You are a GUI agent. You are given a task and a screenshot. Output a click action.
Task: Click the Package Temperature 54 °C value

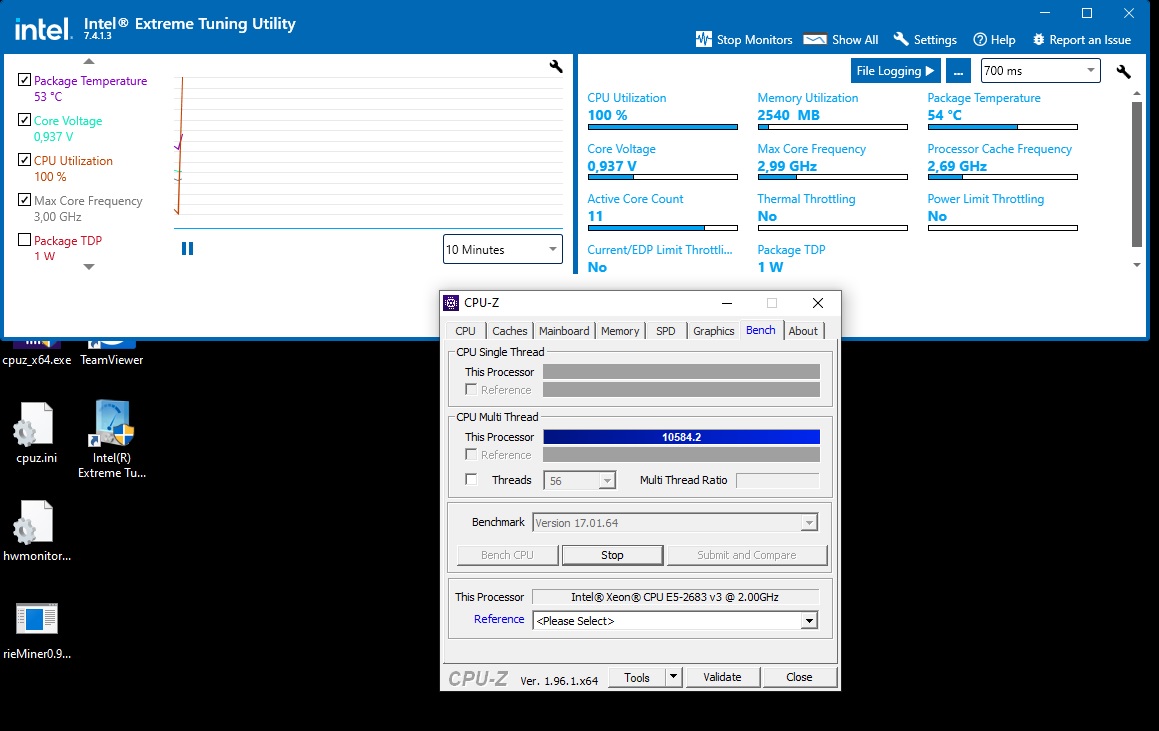point(945,115)
